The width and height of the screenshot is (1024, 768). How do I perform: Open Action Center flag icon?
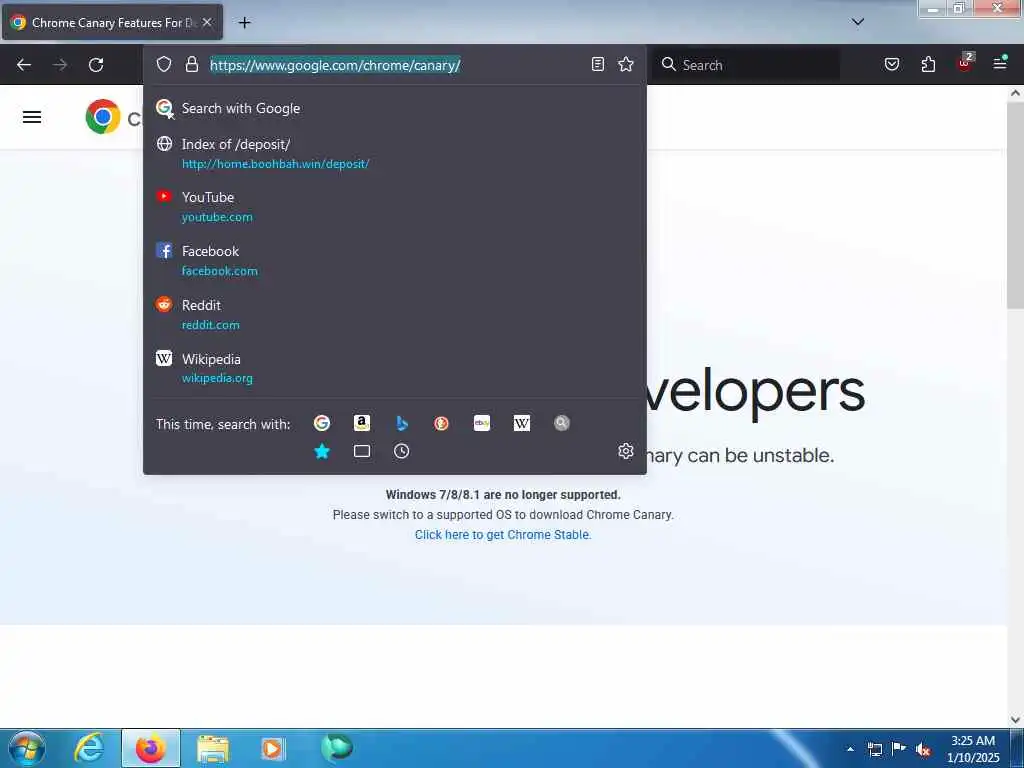click(x=899, y=749)
